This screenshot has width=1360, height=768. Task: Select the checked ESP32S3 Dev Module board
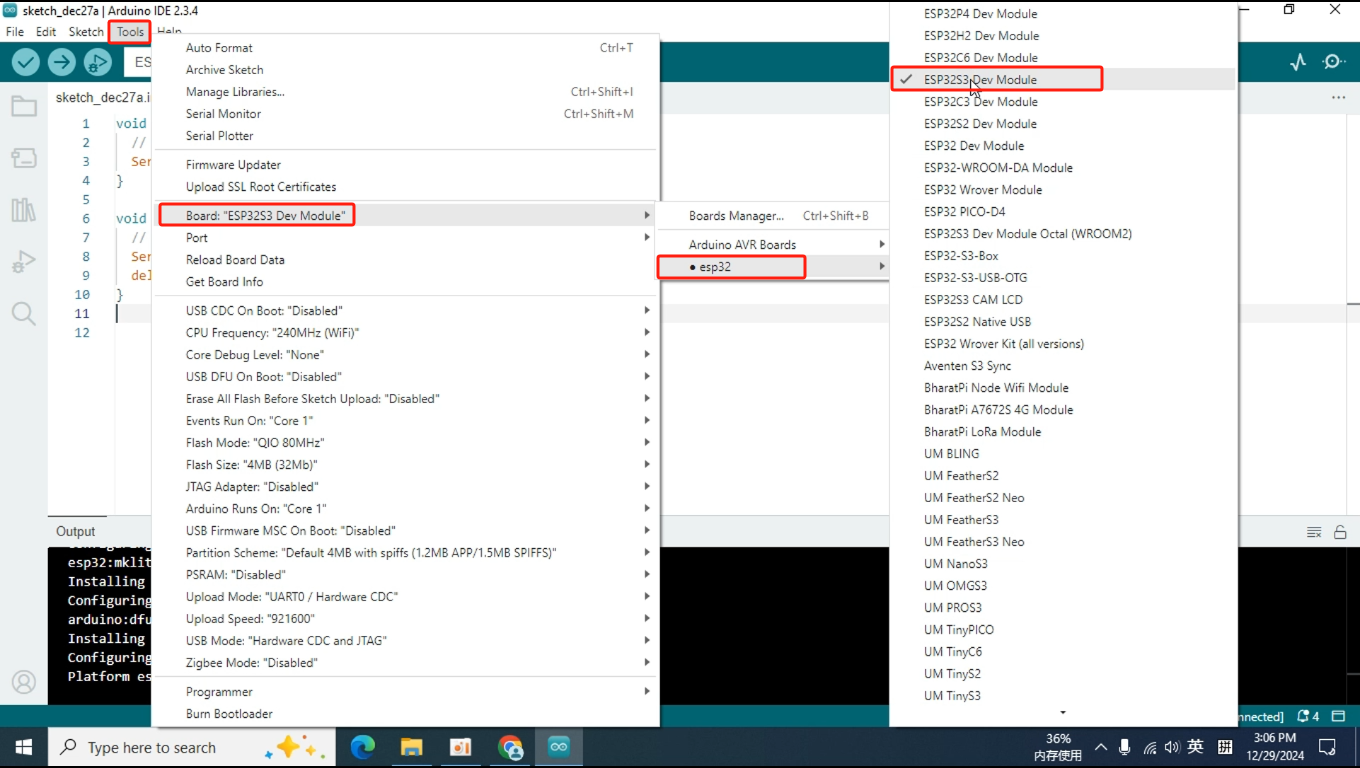[1062, 80]
